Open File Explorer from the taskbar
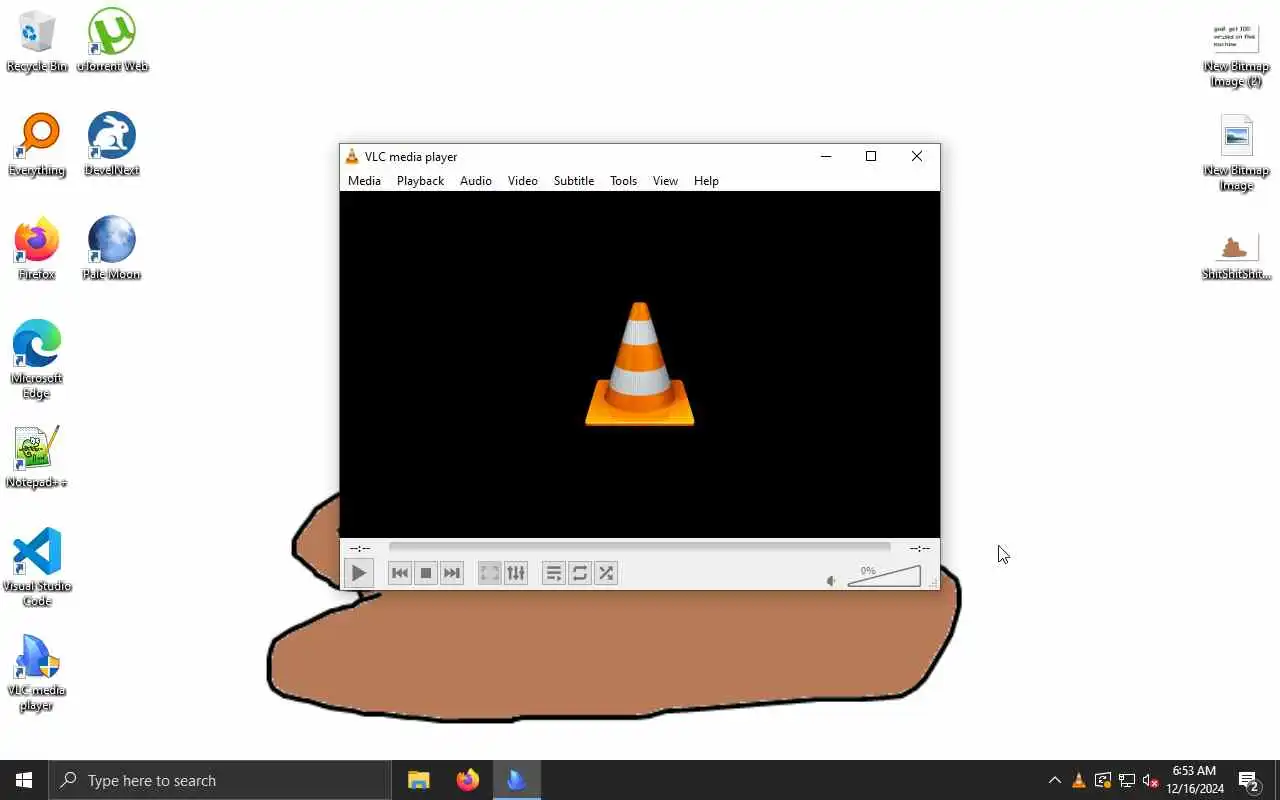Screen dimensions: 1280x800 click(419, 780)
